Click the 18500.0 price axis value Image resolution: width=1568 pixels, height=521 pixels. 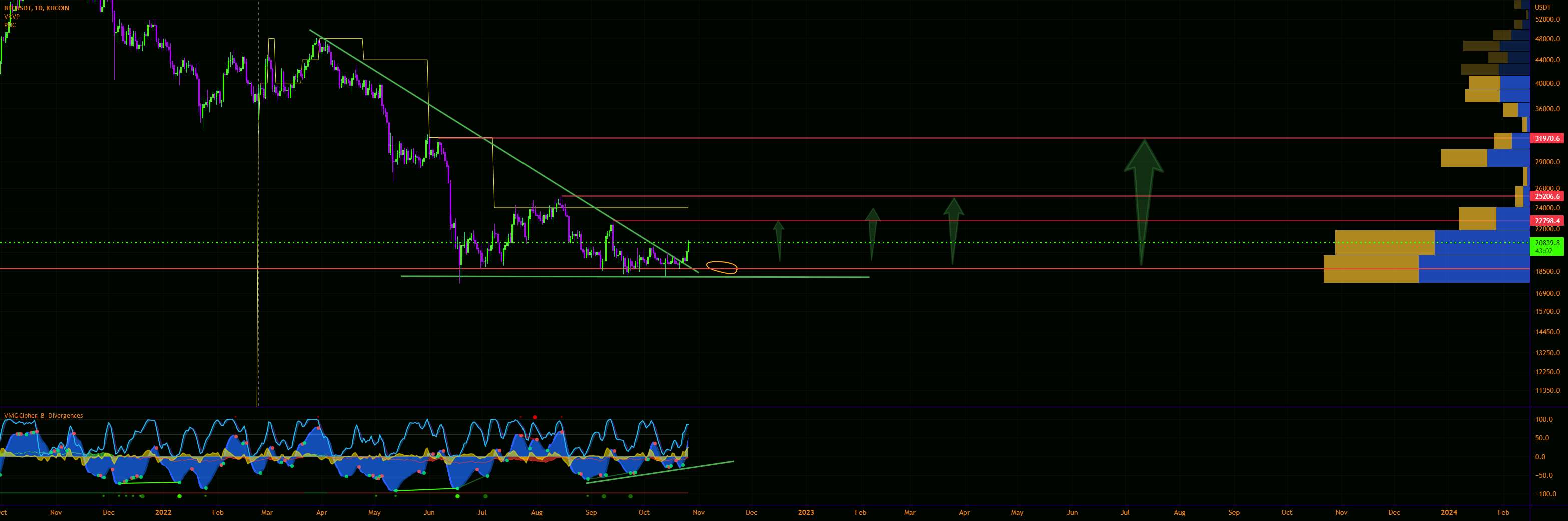click(1547, 271)
